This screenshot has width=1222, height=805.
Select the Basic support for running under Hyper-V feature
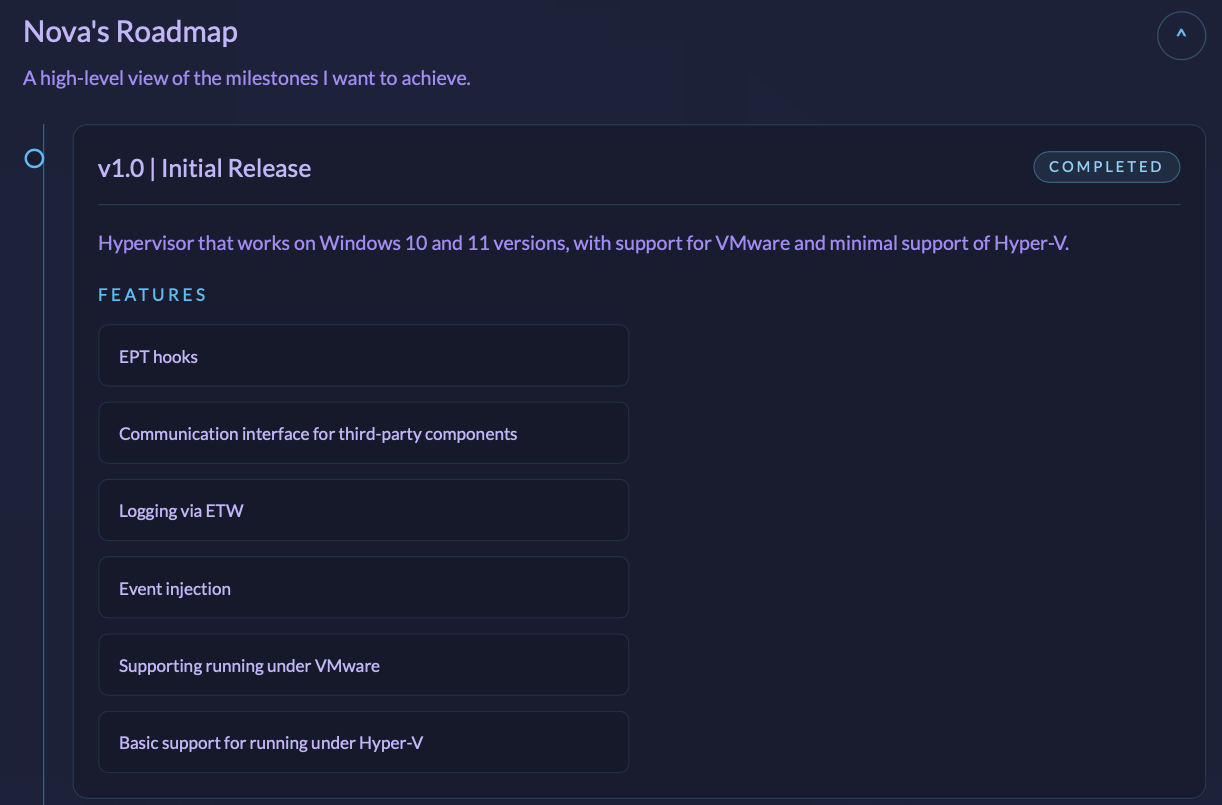point(363,742)
